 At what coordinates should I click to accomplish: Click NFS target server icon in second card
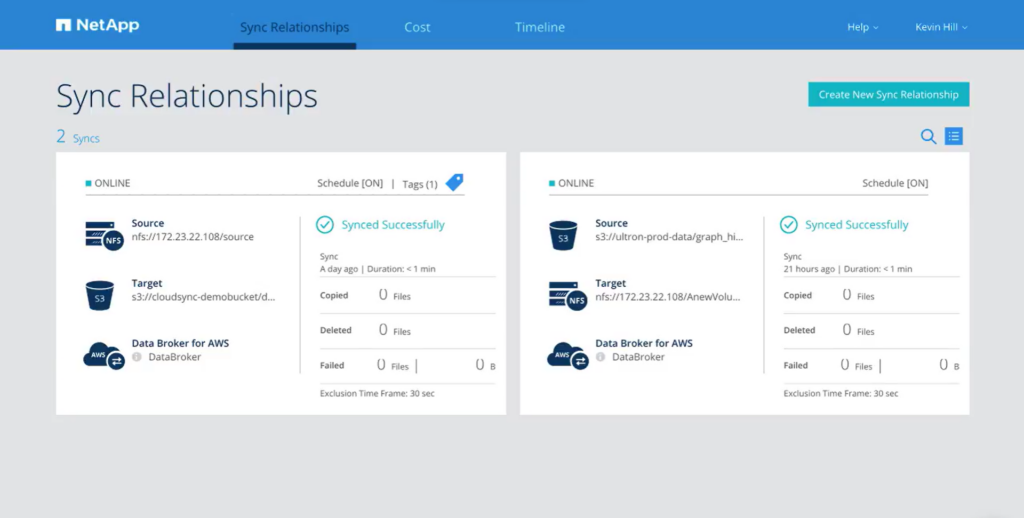click(568, 296)
